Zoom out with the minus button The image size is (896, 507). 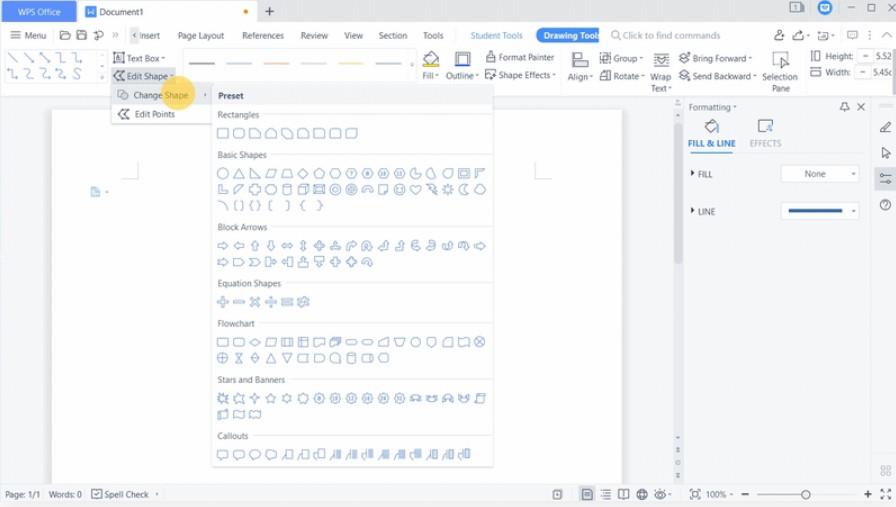(x=745, y=494)
